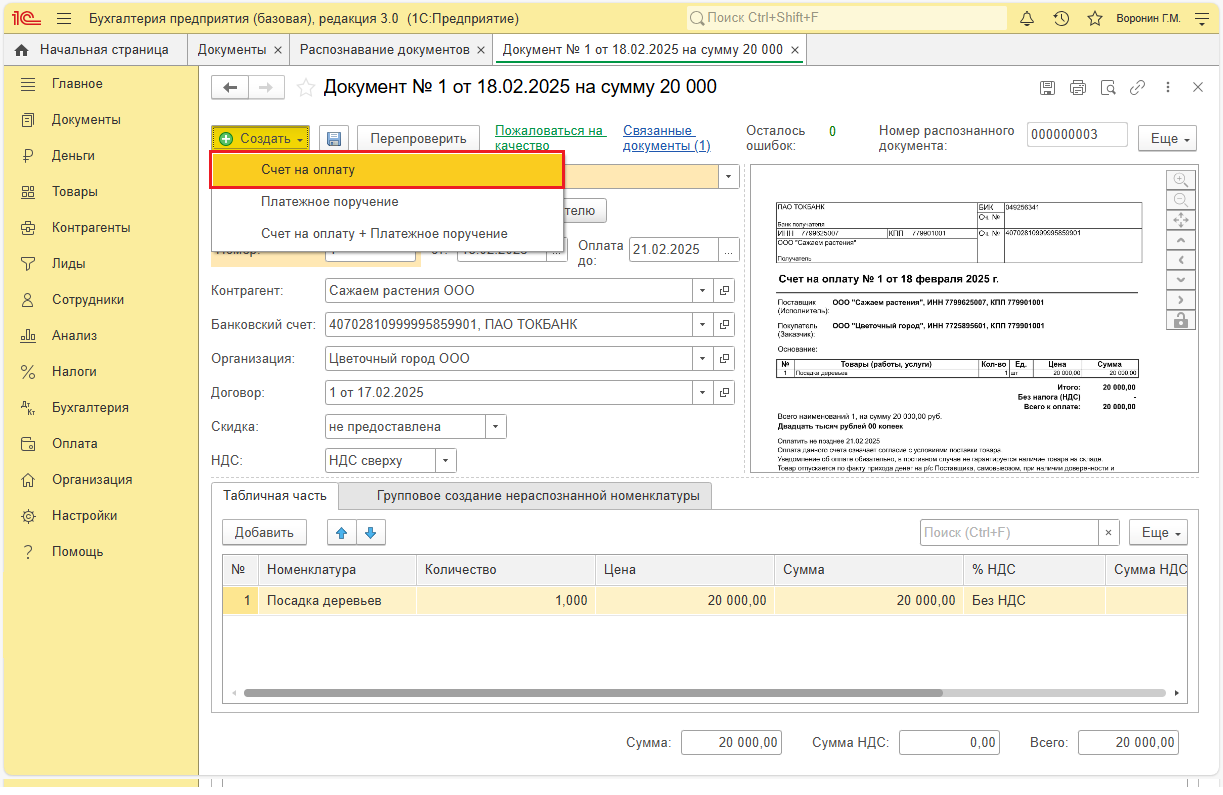This screenshot has height=795, width=1223.
Task: Open notifications bell icon
Action: coord(1027,19)
